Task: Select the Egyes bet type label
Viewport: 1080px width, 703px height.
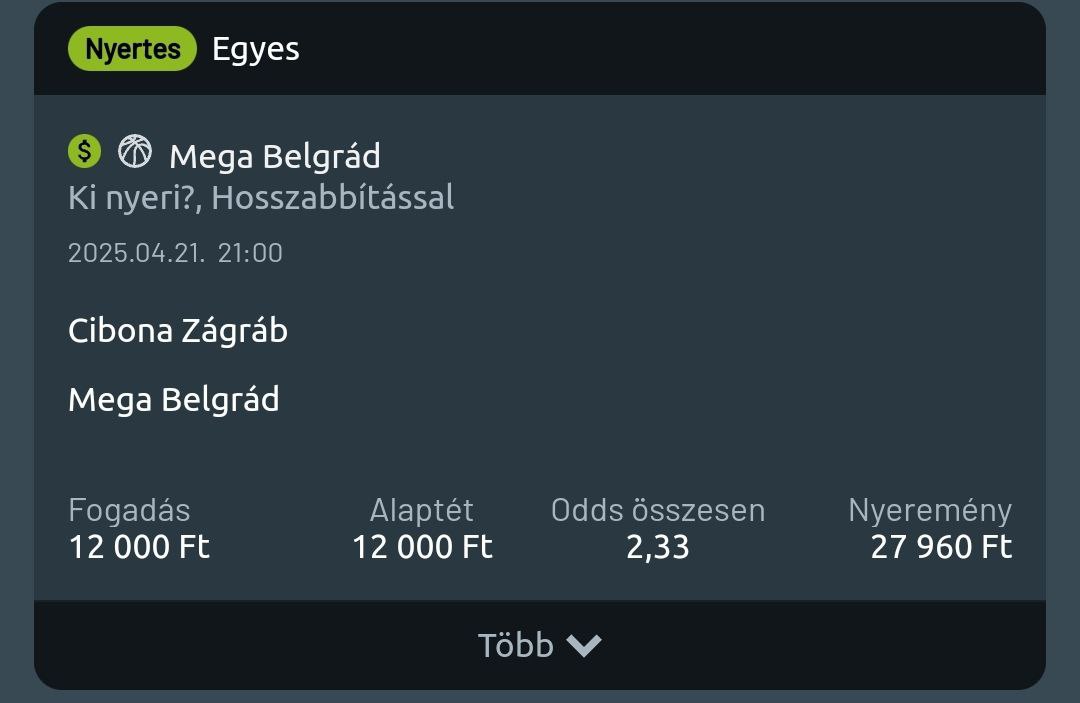Action: point(255,49)
